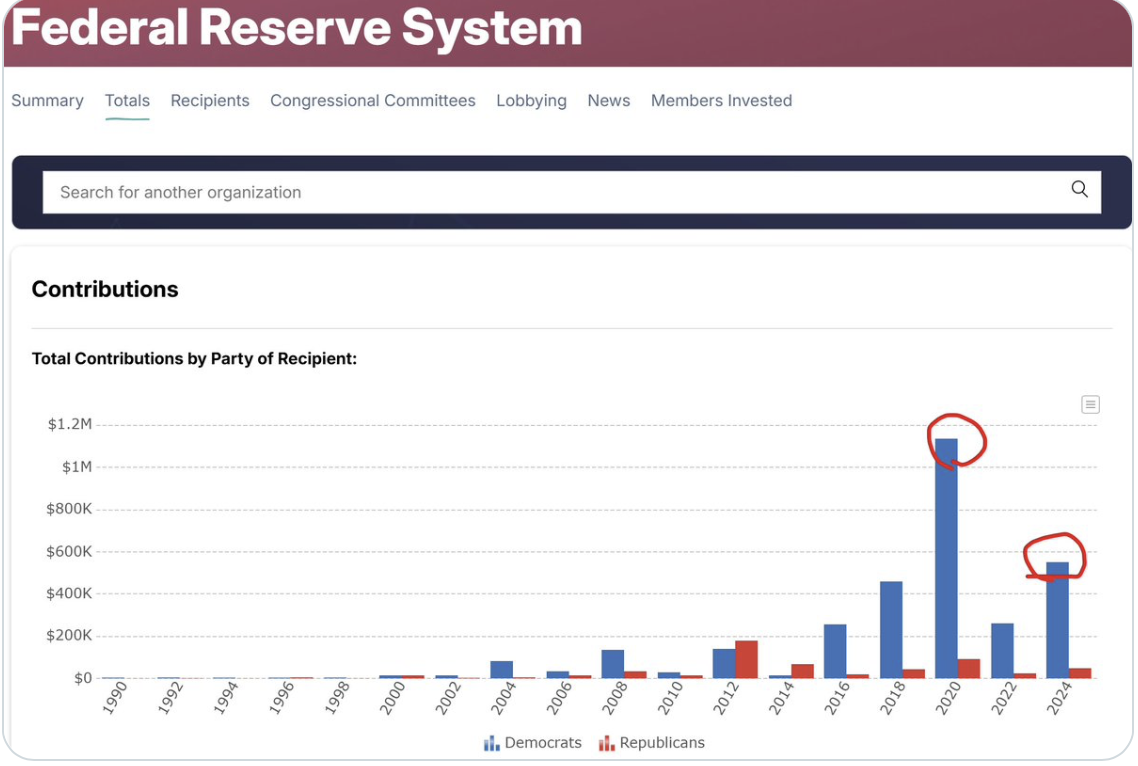Click the 'Search for another organization' field

click(x=550, y=192)
